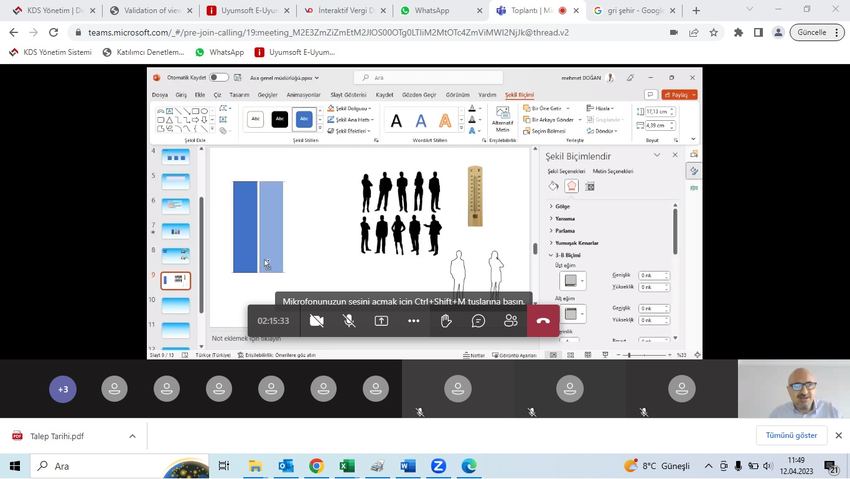850x479 pixels.
Task: Show the +3 additional participants
Action: [x=63, y=389]
